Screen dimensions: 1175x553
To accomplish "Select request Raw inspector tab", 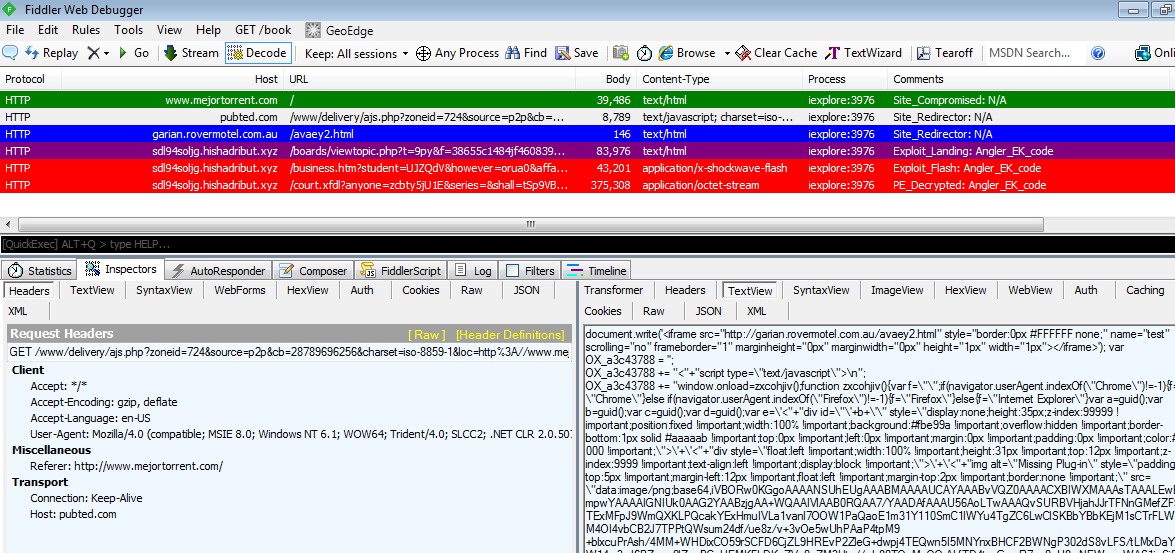I will pyautogui.click(x=472, y=290).
